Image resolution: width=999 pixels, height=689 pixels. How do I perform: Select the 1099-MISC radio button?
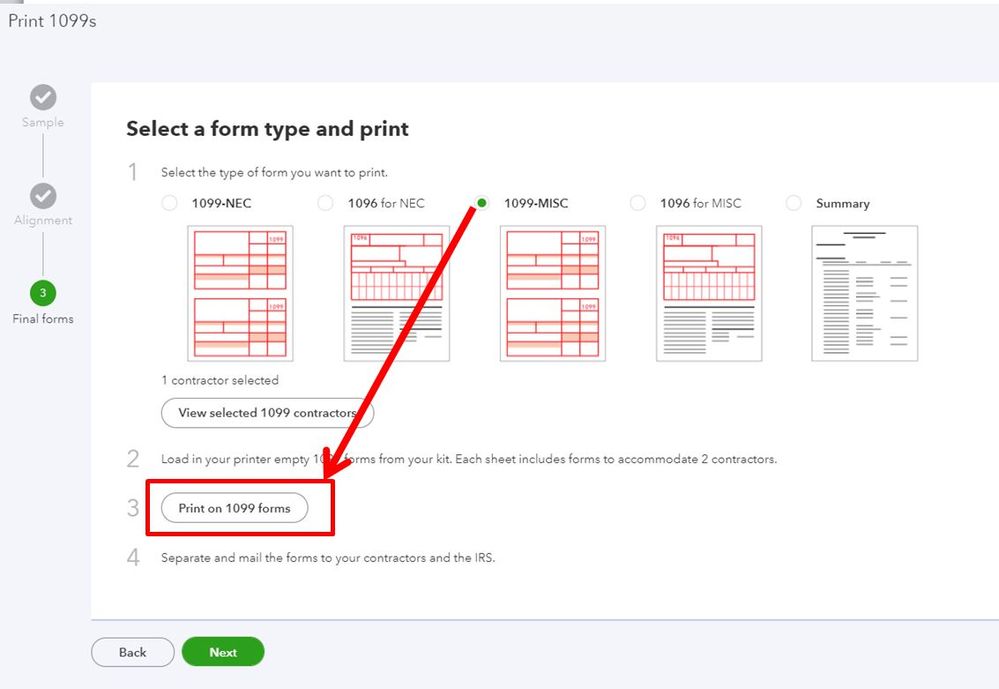pyautogui.click(x=482, y=203)
